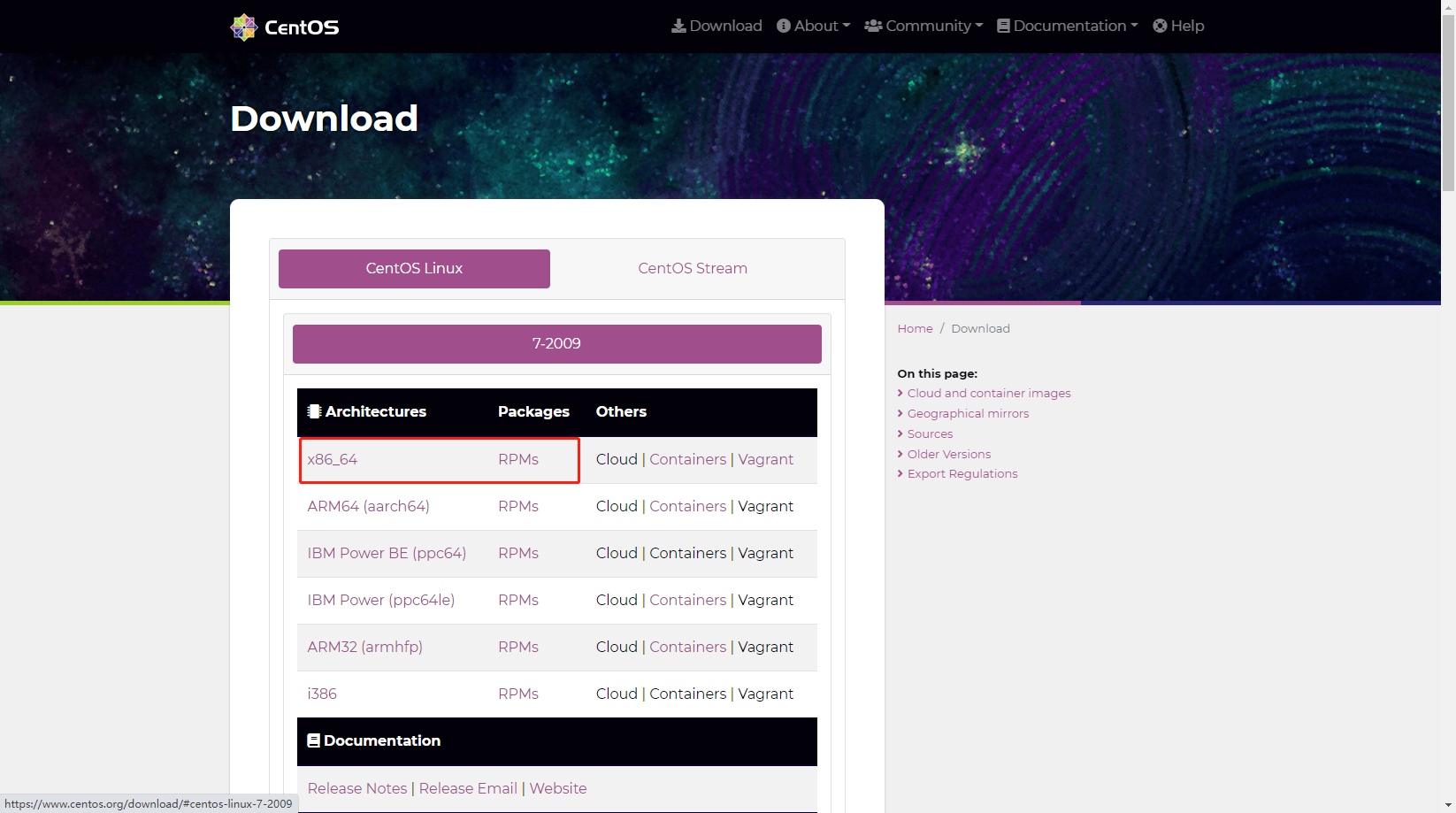This screenshot has width=1456, height=813.
Task: Click the Vagrant text in i386 row
Action: tap(766, 694)
